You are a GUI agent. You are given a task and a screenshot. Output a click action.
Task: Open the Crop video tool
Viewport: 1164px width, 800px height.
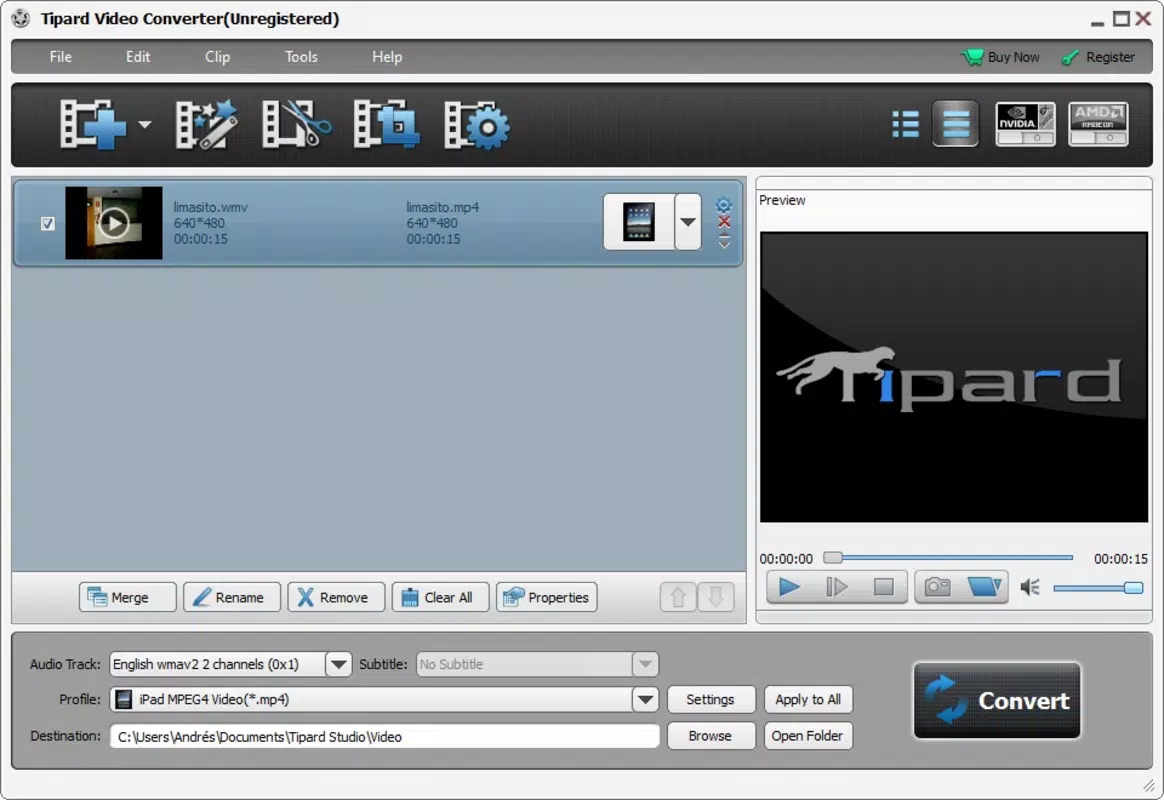tap(386, 125)
